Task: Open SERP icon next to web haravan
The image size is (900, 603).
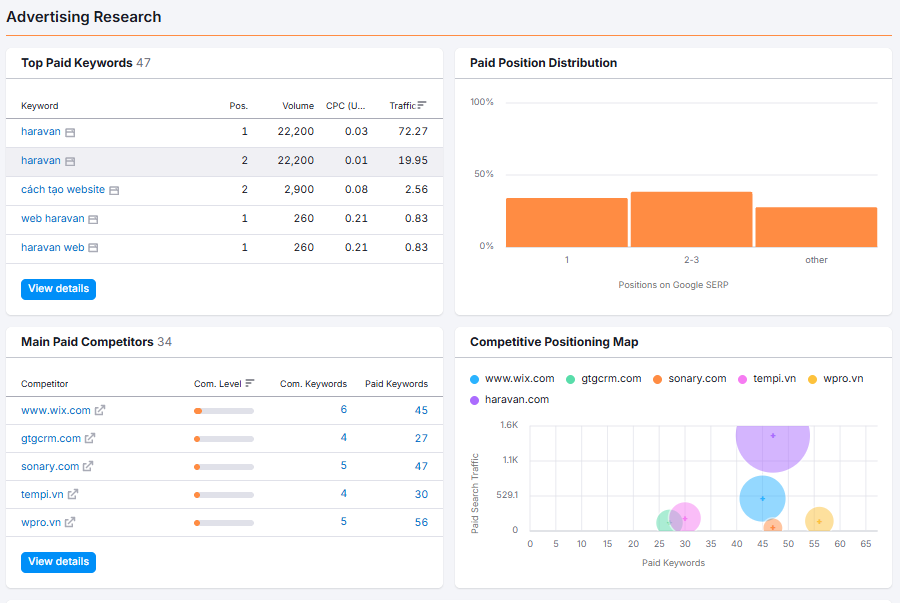Action: [x=94, y=219]
